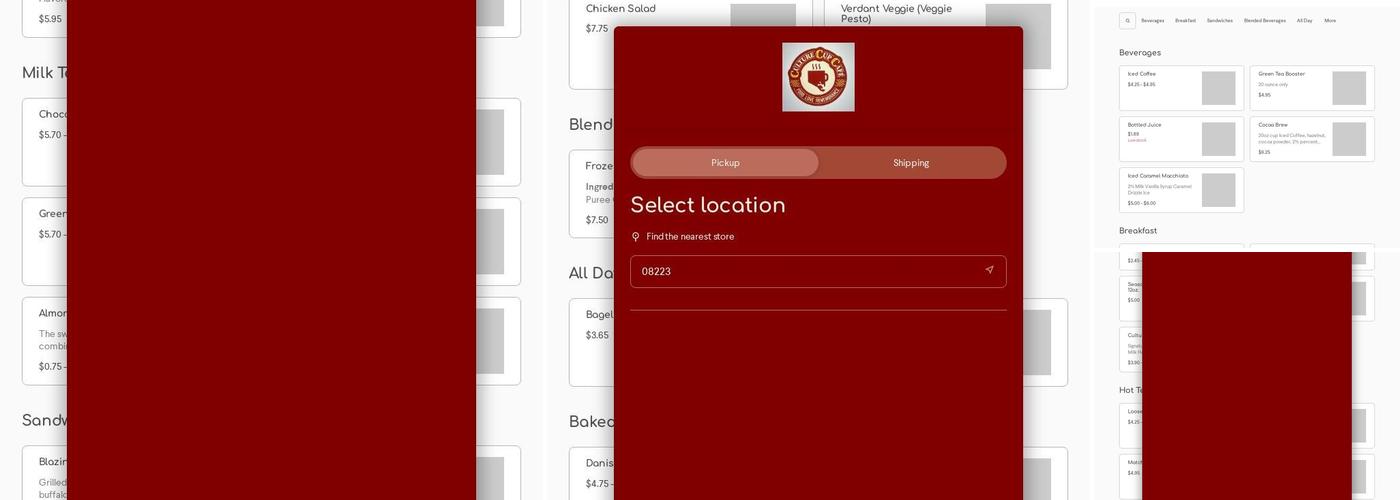Click the Find the nearest store link
Screen dimensions: 1400x500
pyautogui.click(x=690, y=237)
